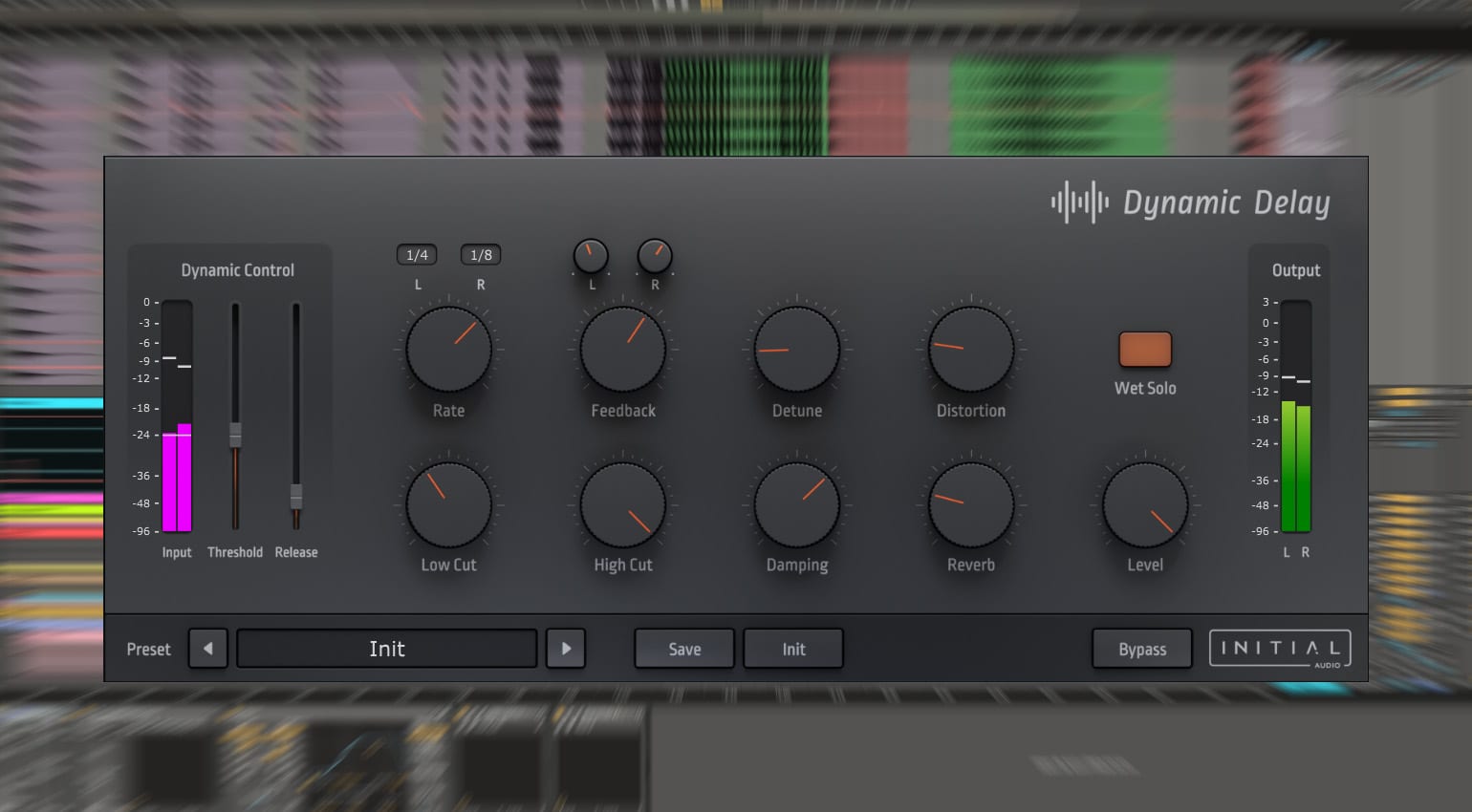1472x812 pixels.
Task: Click the High Cut knob
Action: (x=622, y=503)
